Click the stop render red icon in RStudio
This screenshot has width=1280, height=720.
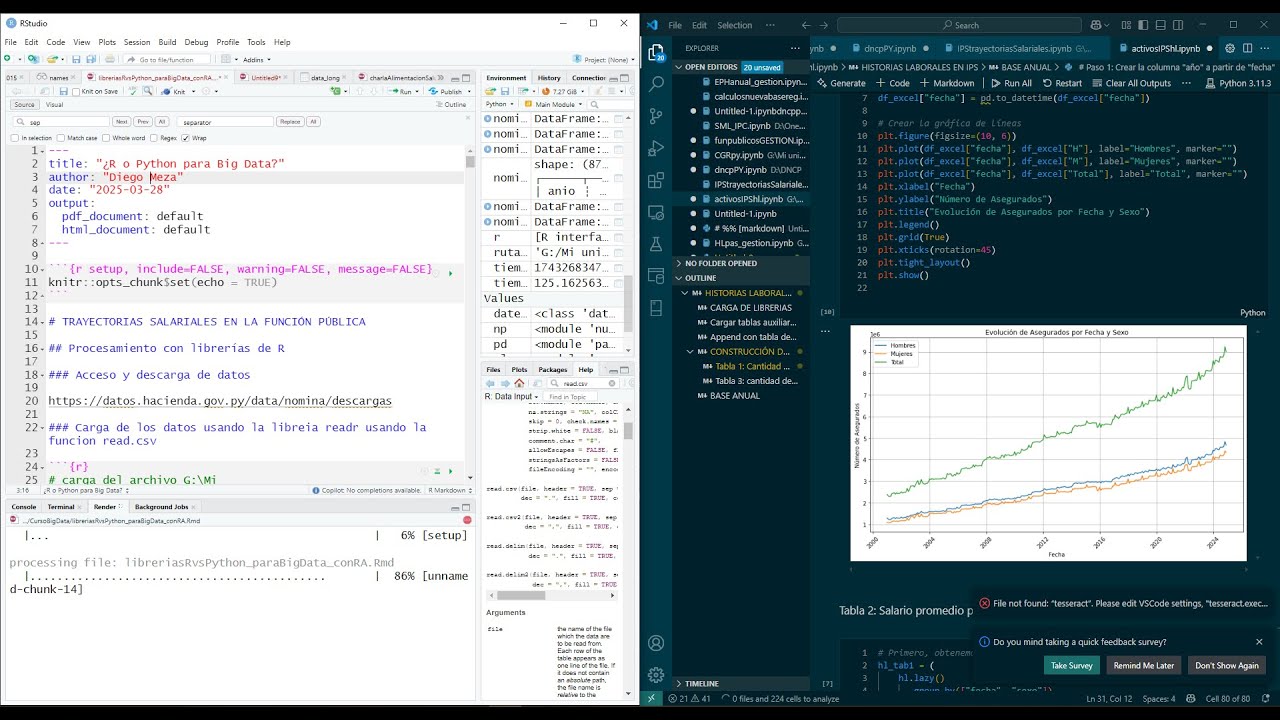tap(467, 520)
